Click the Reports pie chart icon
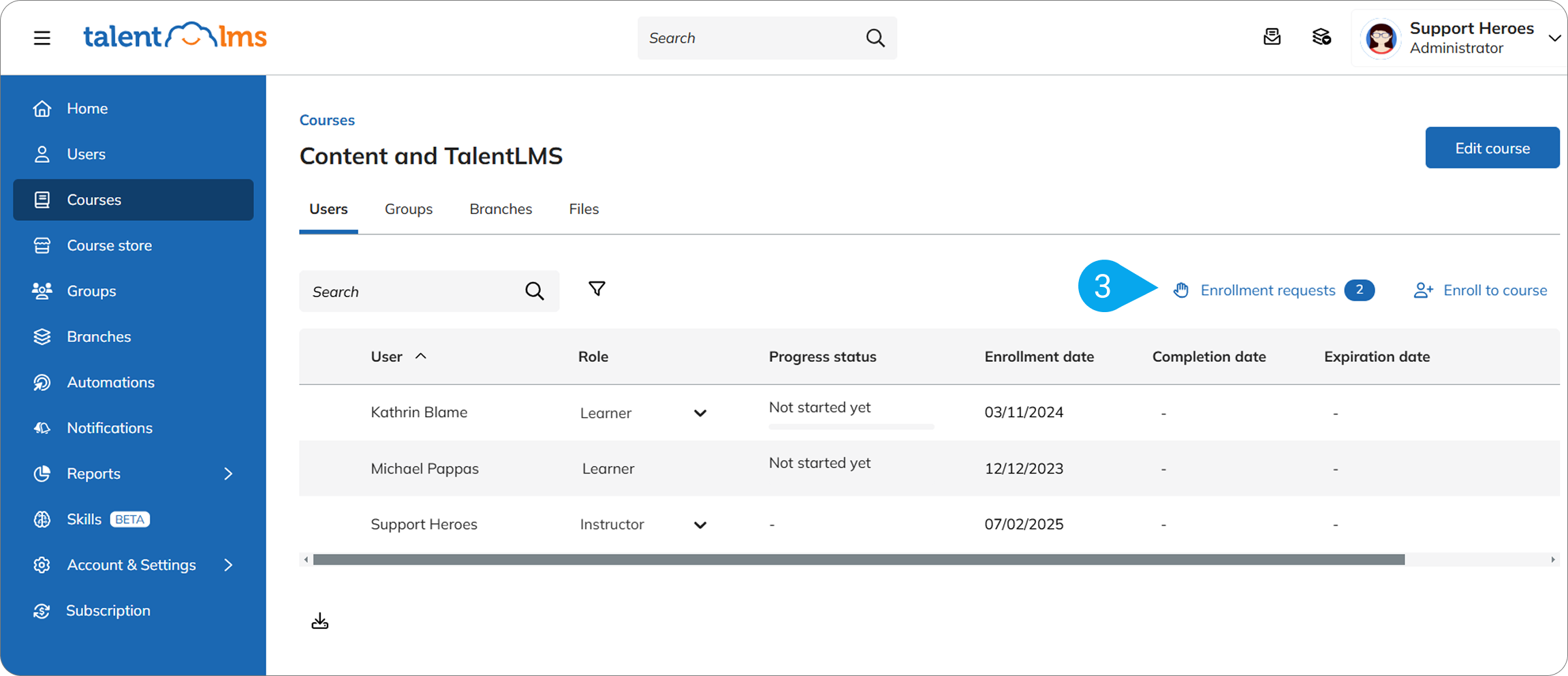Viewport: 1568px width, 676px height. [42, 474]
